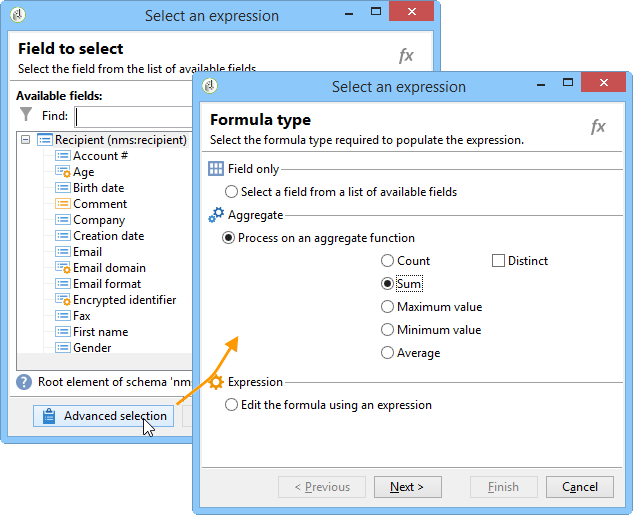This screenshot has height=530, width=642.
Task: Open Advanced selection
Action: pos(103,416)
